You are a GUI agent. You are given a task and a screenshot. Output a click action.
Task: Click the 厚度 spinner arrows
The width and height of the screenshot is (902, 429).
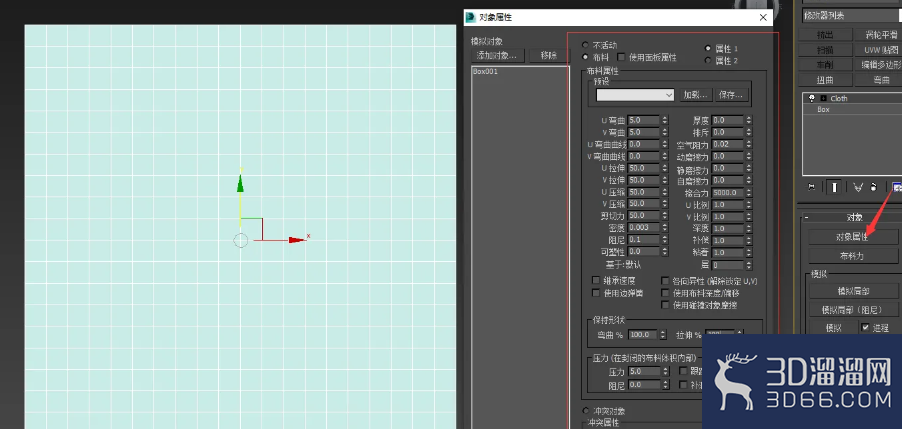748,120
